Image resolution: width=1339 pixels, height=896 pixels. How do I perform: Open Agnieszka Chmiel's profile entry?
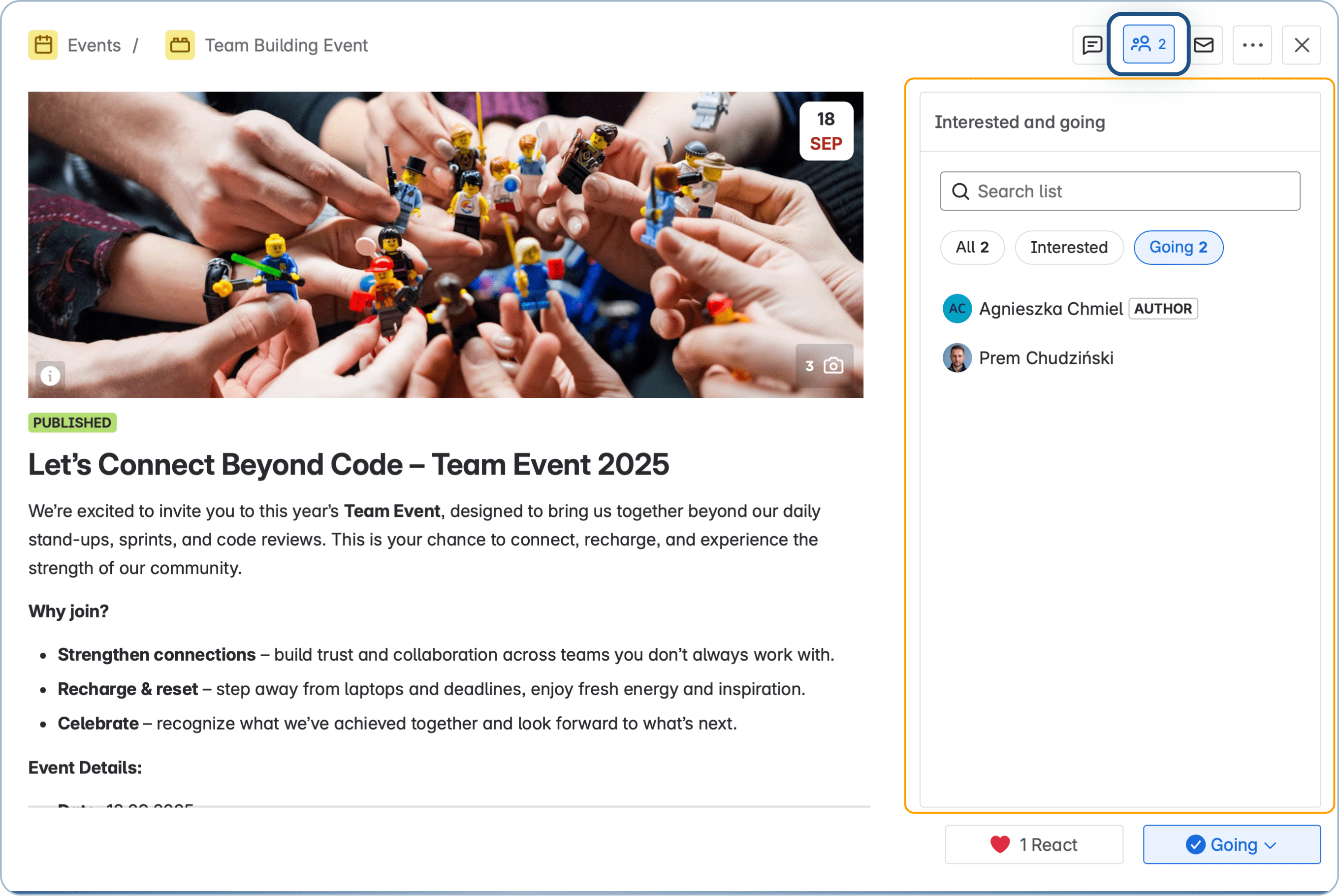click(1050, 309)
